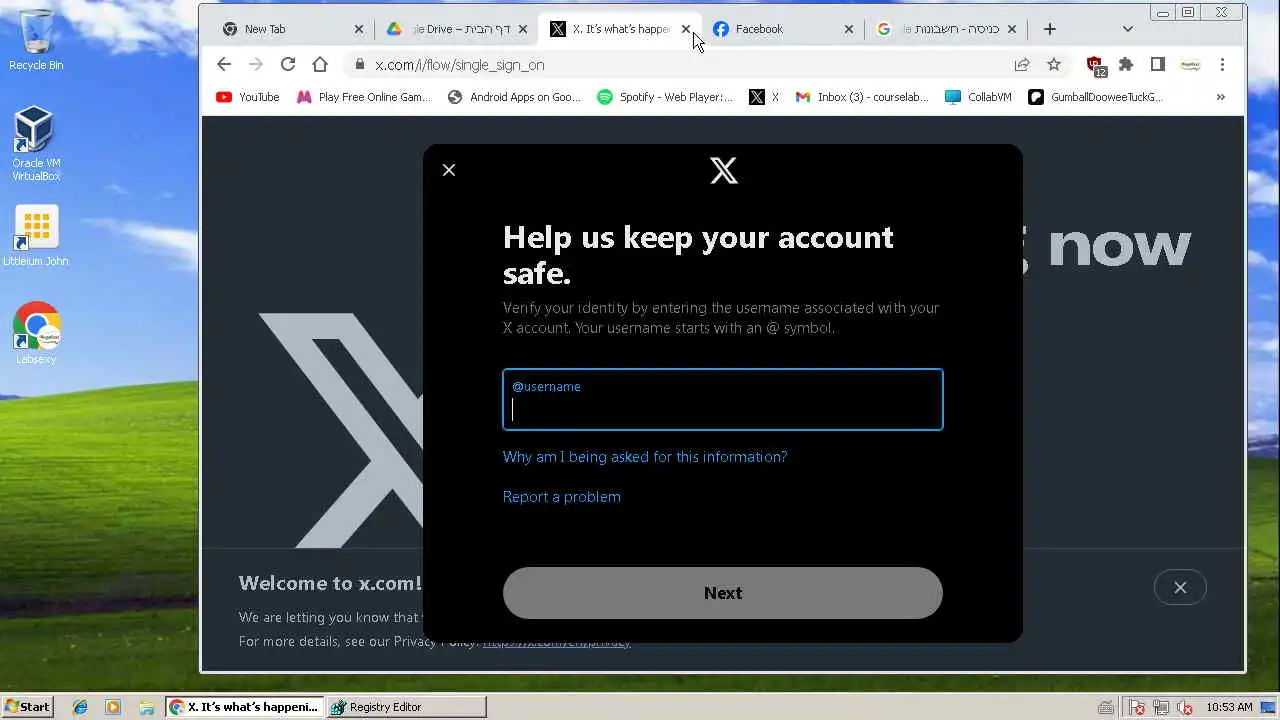Open 'Why am I being asked for this information?'
The image size is (1280, 720).
pyautogui.click(x=645, y=457)
